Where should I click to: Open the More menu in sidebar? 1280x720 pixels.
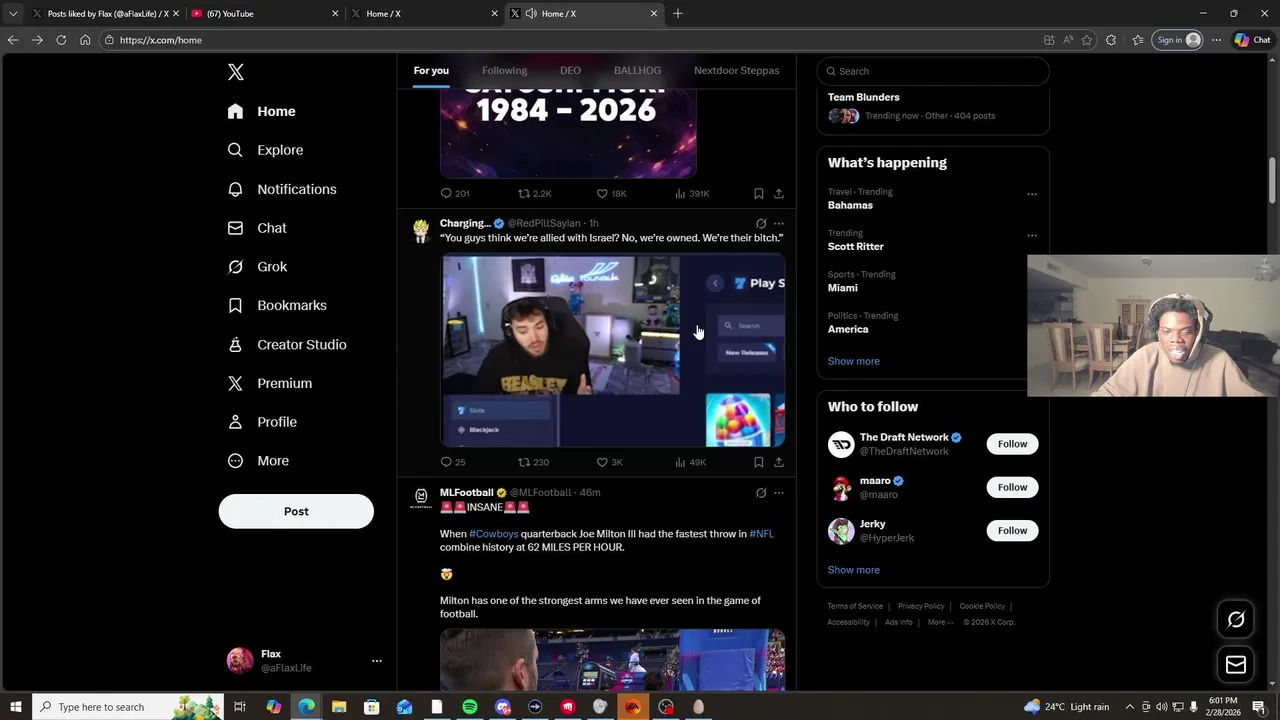258,461
